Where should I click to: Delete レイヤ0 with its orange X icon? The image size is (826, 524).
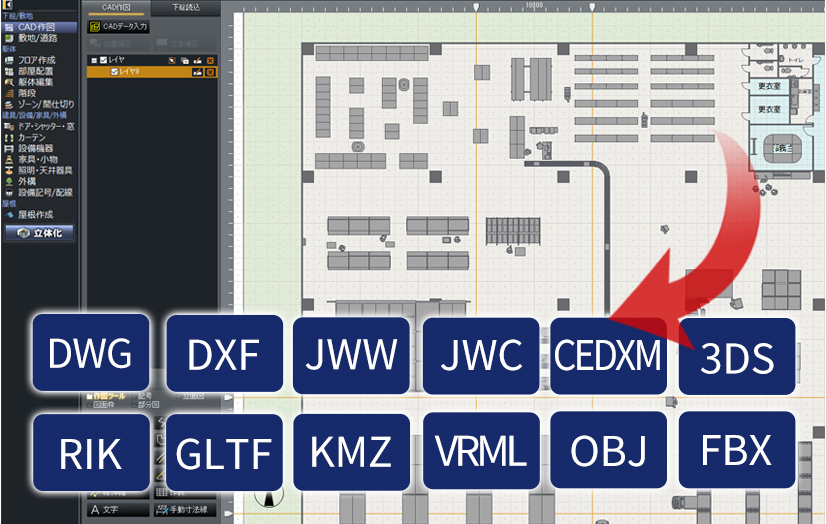pos(210,72)
